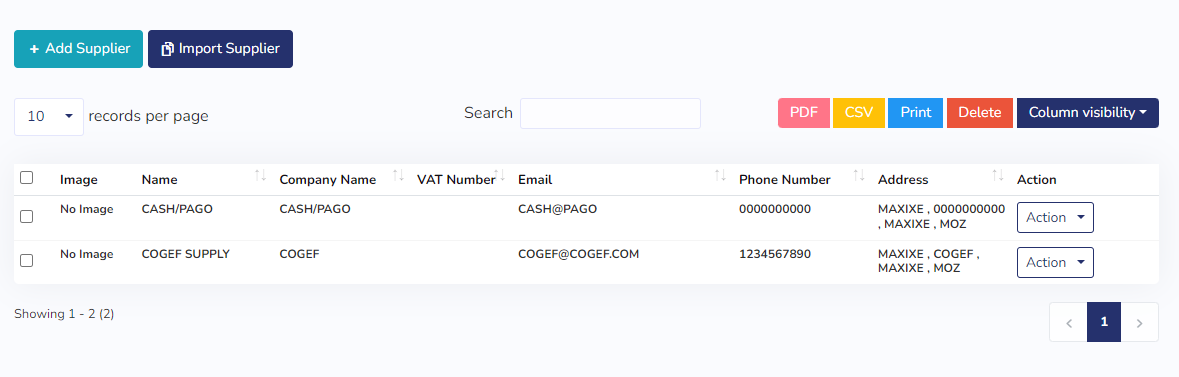Click the Import Supplier button
This screenshot has width=1179, height=377.
click(x=220, y=49)
